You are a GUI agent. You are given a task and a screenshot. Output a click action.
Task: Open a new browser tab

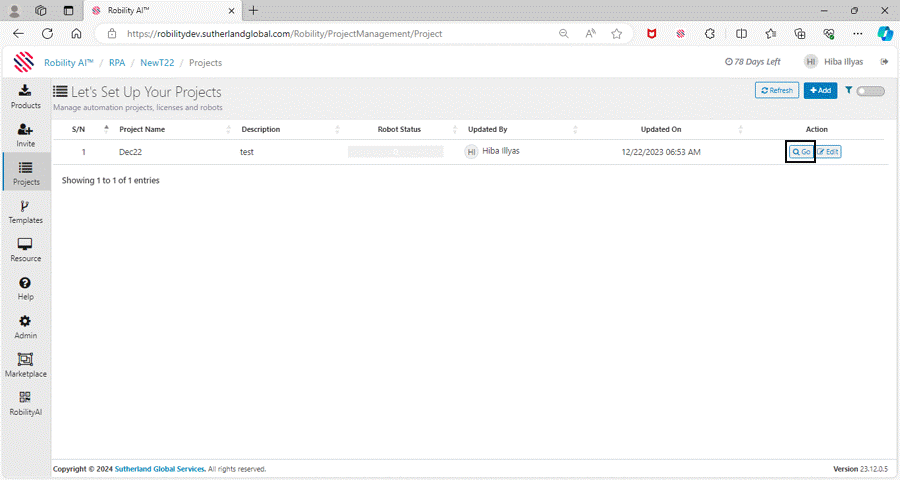pyautogui.click(x=253, y=10)
